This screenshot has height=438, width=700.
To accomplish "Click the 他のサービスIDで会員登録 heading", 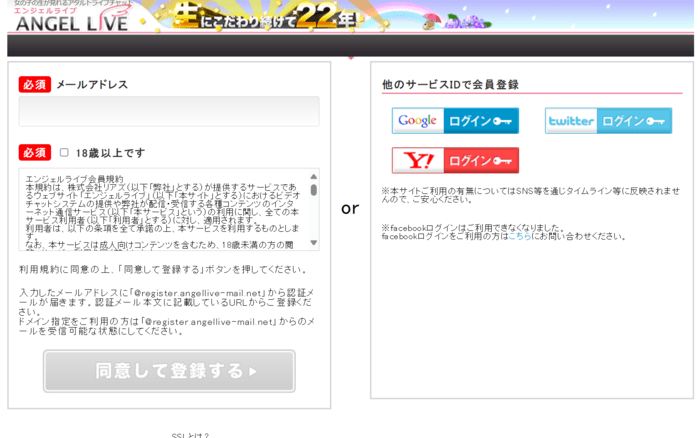I will pos(450,84).
